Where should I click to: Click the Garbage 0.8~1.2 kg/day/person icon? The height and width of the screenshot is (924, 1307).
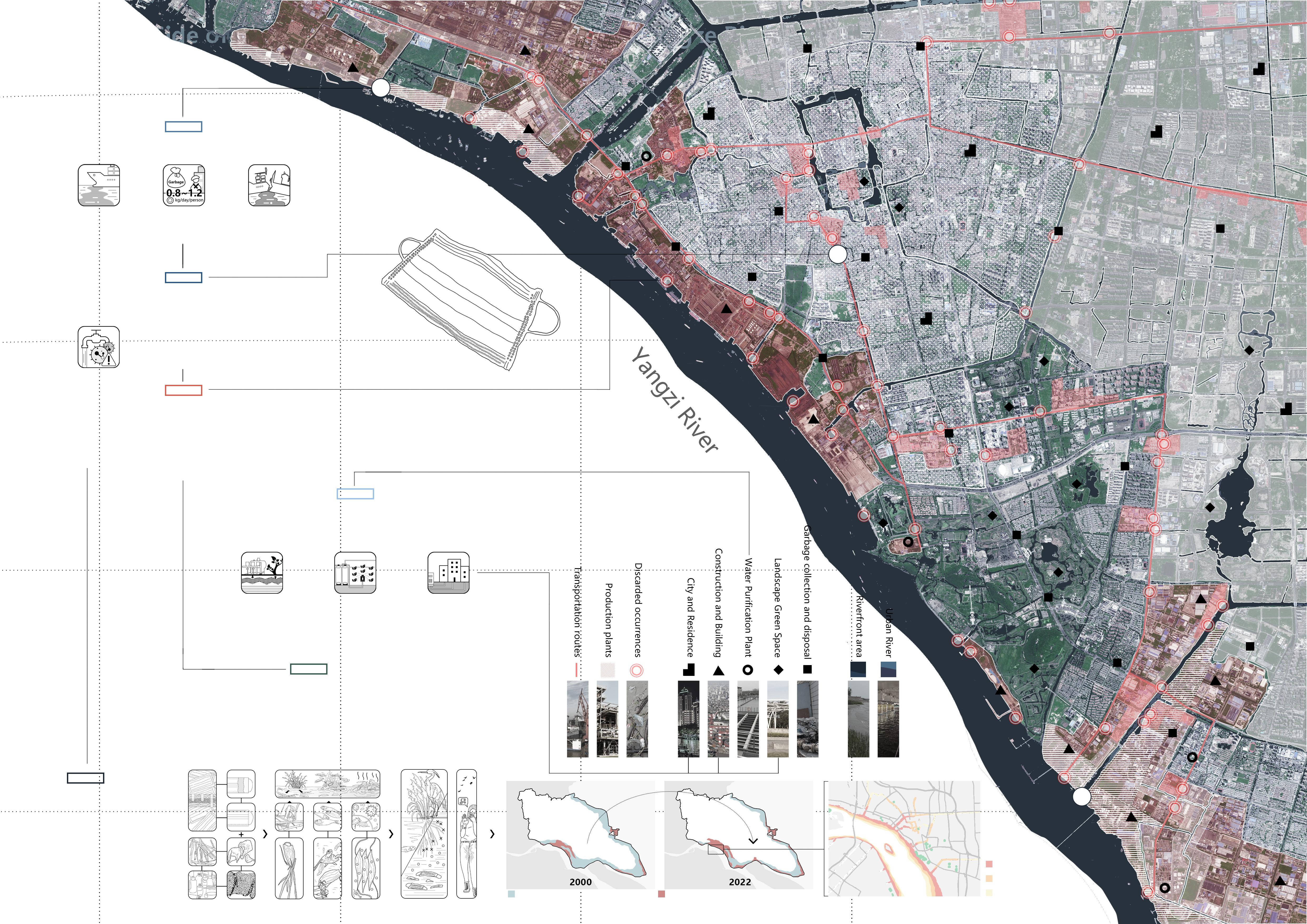click(184, 185)
